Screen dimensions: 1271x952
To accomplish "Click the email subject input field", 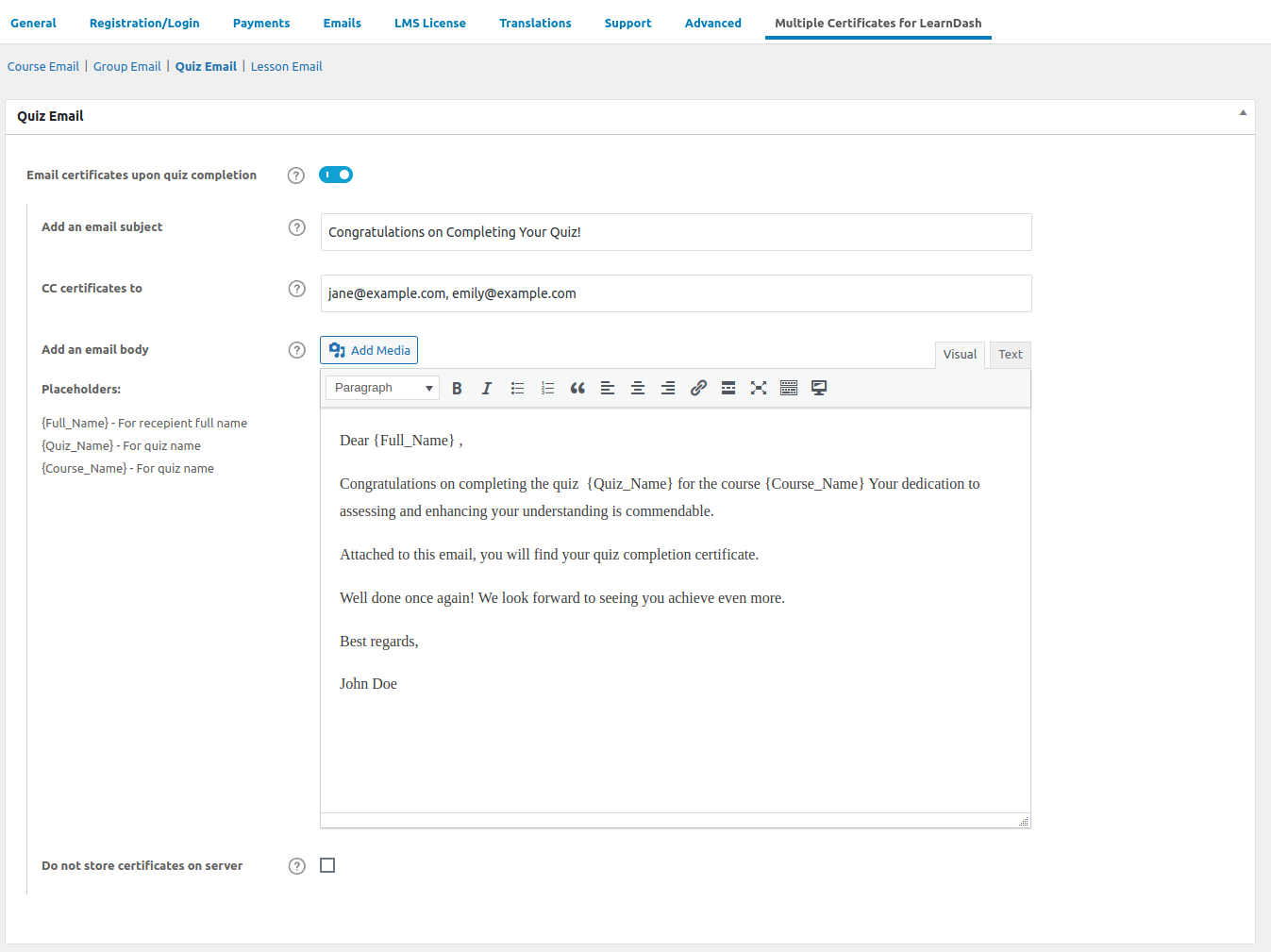I will [x=676, y=232].
